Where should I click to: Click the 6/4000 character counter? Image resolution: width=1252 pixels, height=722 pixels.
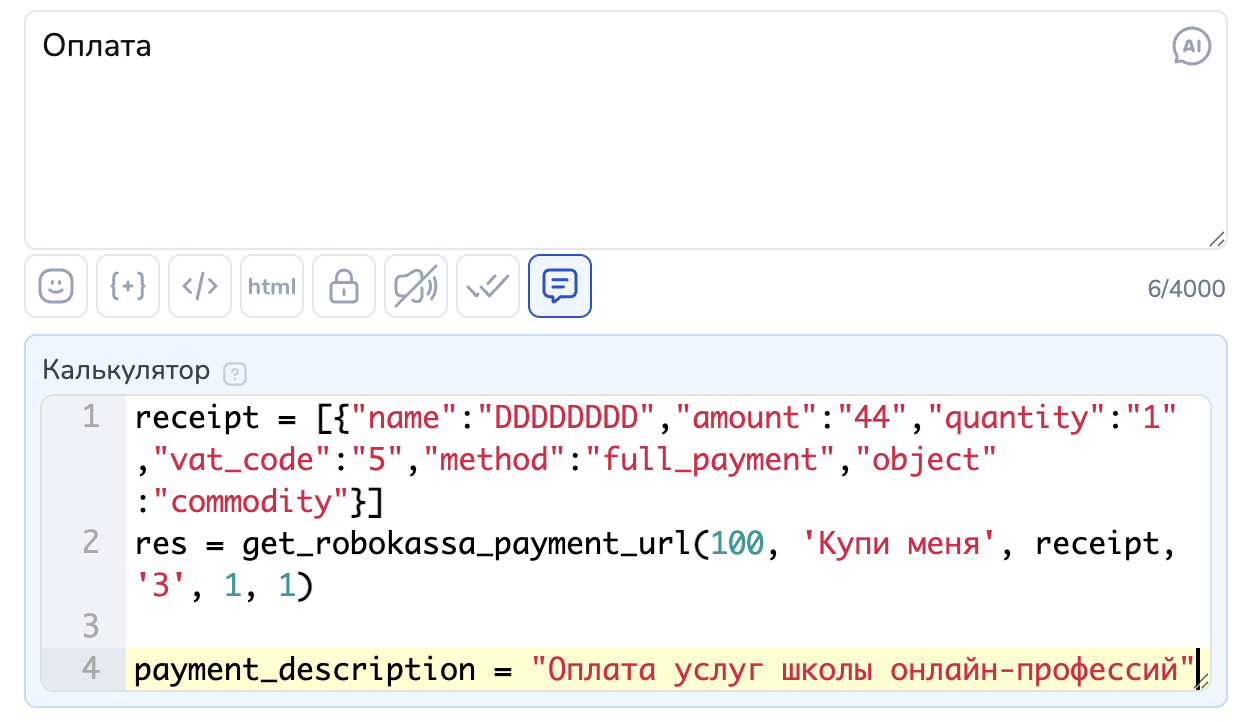[x=1186, y=288]
